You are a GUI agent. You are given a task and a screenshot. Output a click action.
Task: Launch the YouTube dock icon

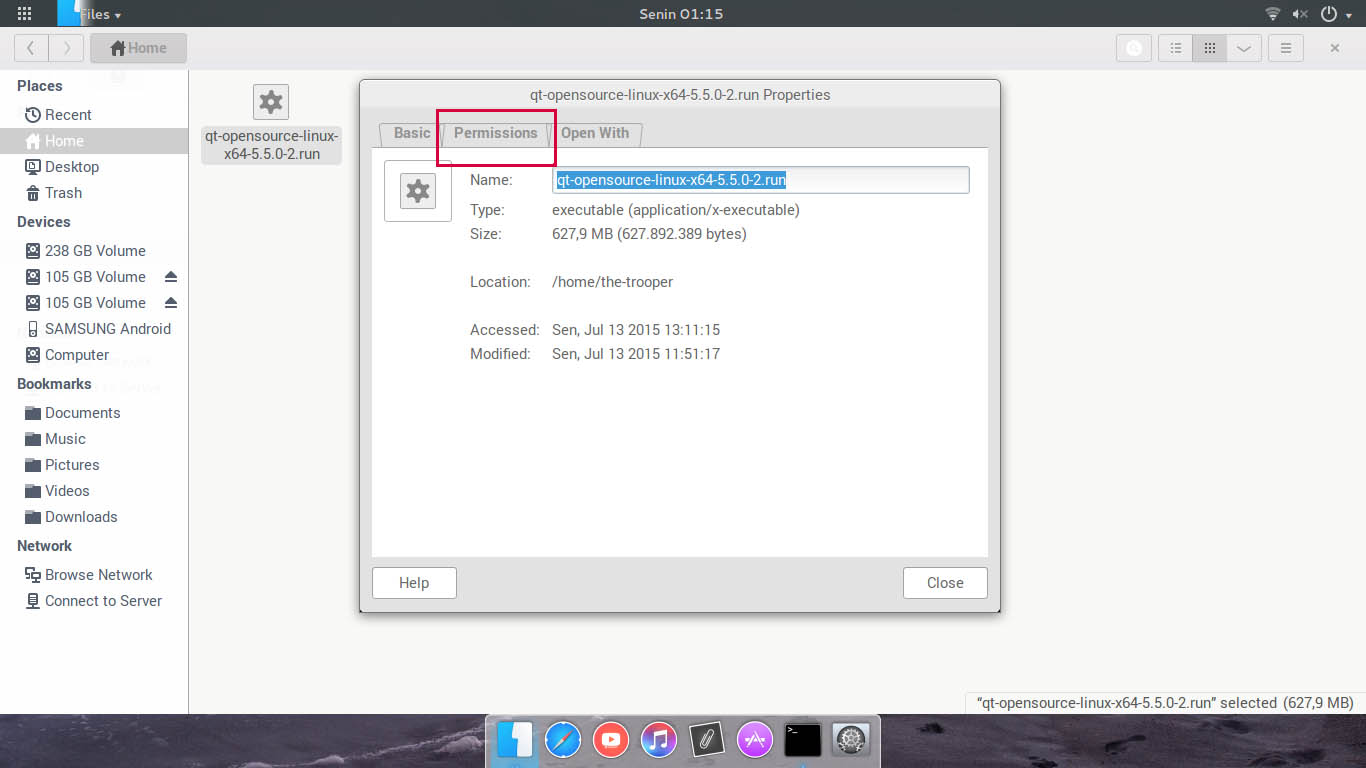pos(611,740)
